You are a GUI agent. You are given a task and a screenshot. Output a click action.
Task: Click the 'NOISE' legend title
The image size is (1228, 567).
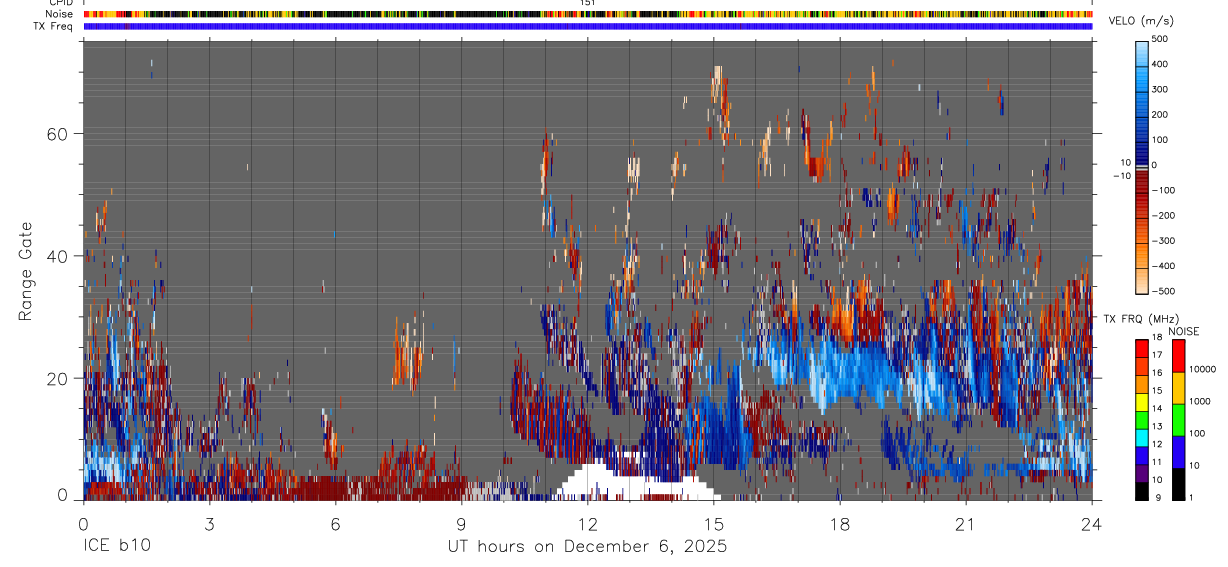pyautogui.click(x=1184, y=331)
